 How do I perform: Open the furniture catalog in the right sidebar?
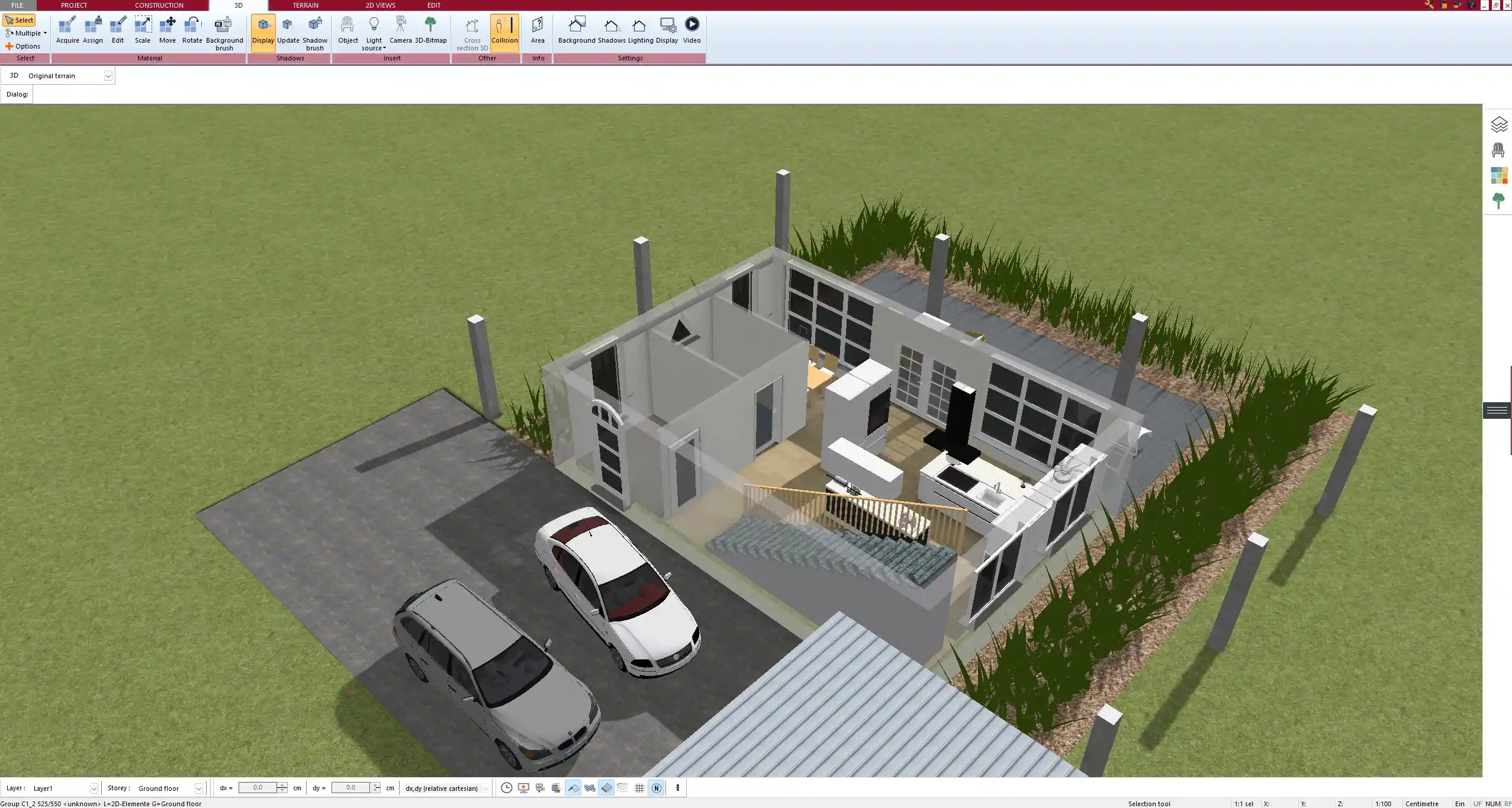[x=1498, y=149]
